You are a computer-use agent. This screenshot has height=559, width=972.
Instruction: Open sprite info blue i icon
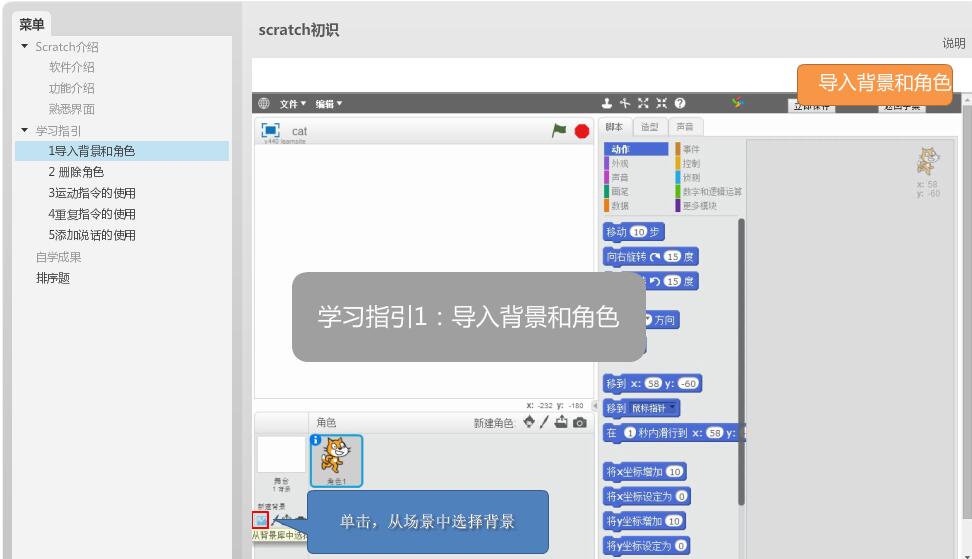[x=316, y=440]
